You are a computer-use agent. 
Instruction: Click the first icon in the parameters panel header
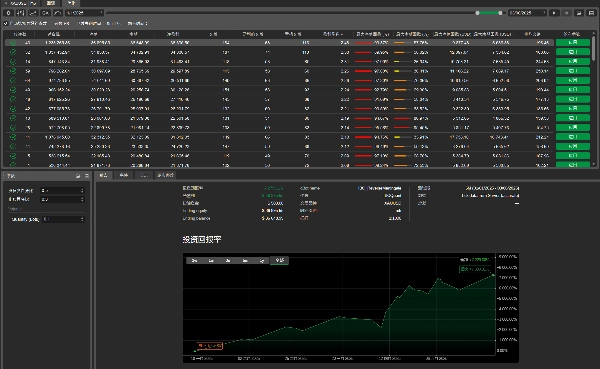click(78, 176)
